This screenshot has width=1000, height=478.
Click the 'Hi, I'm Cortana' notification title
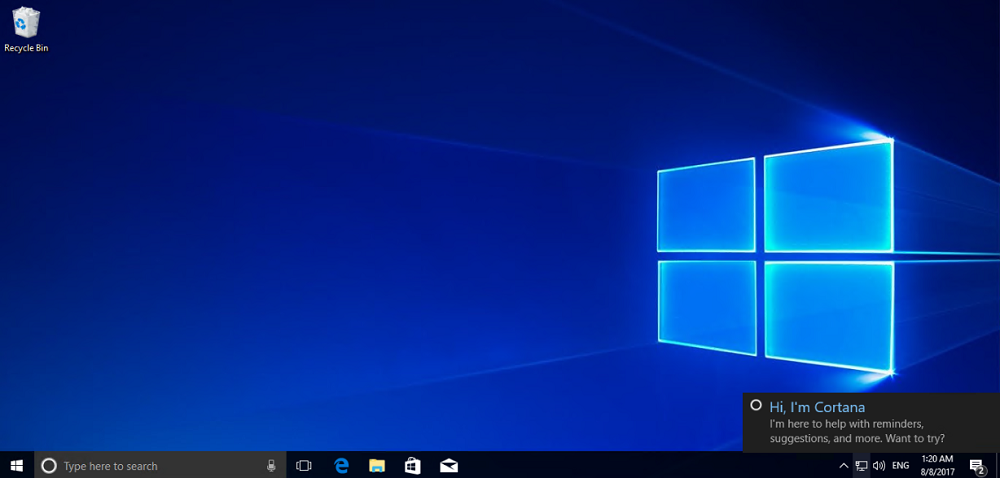tap(817, 407)
